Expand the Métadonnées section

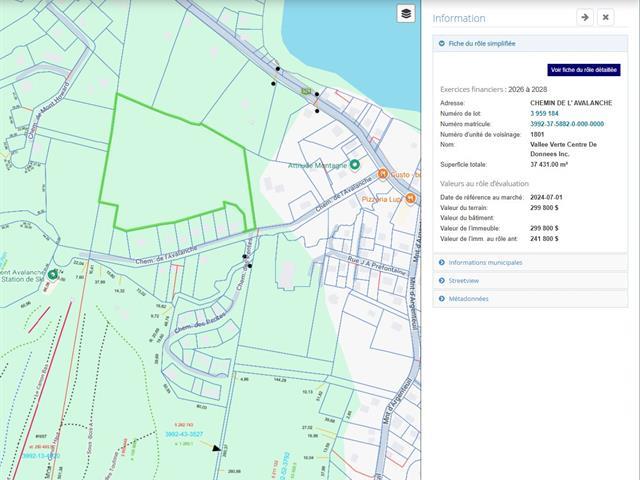pos(468,298)
